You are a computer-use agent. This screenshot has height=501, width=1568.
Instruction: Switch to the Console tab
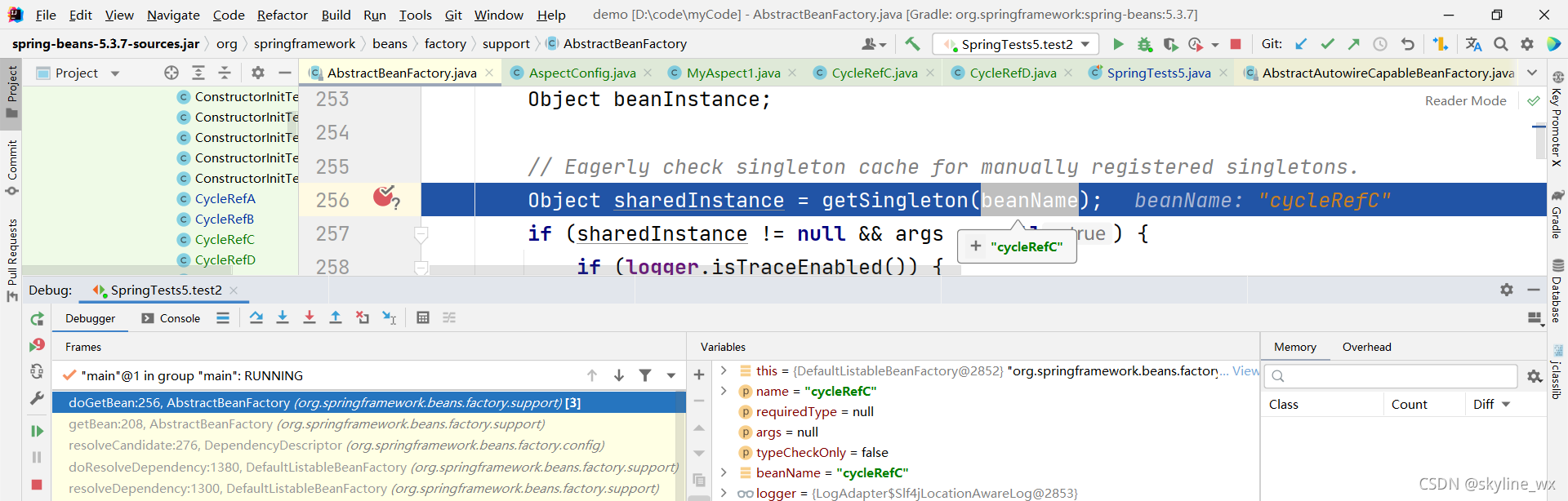point(171,318)
